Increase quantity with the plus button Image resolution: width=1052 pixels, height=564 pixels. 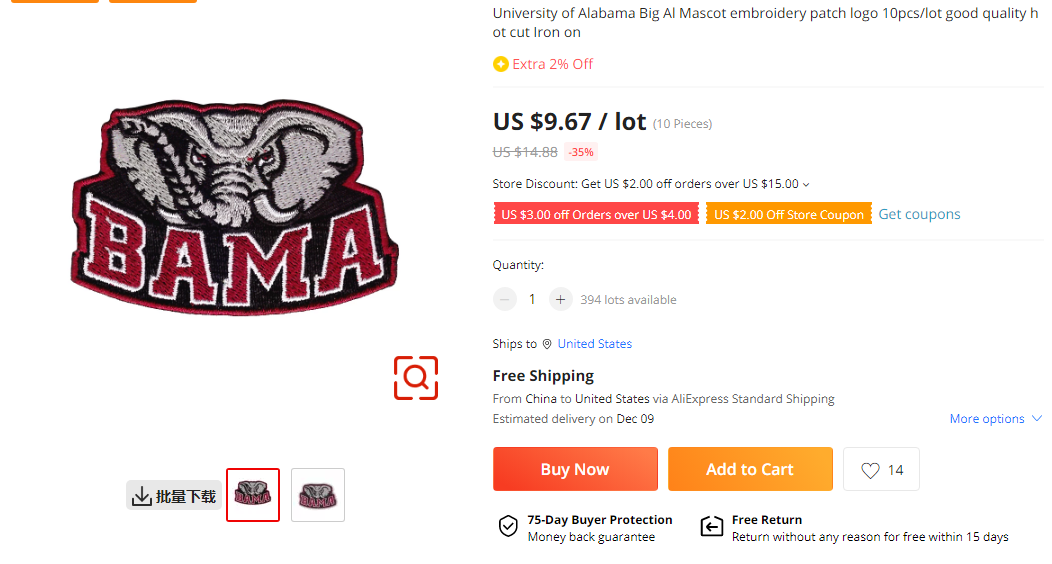point(560,299)
